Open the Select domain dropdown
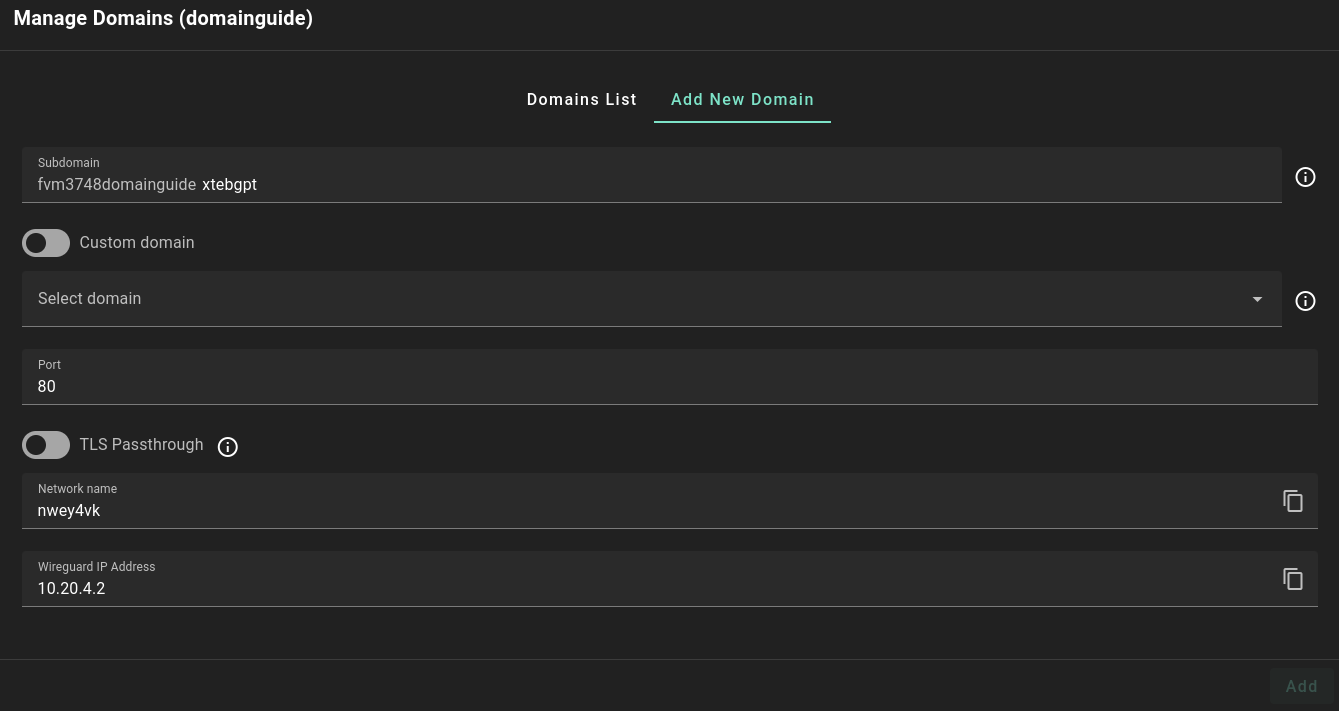1339x711 pixels. (640, 299)
